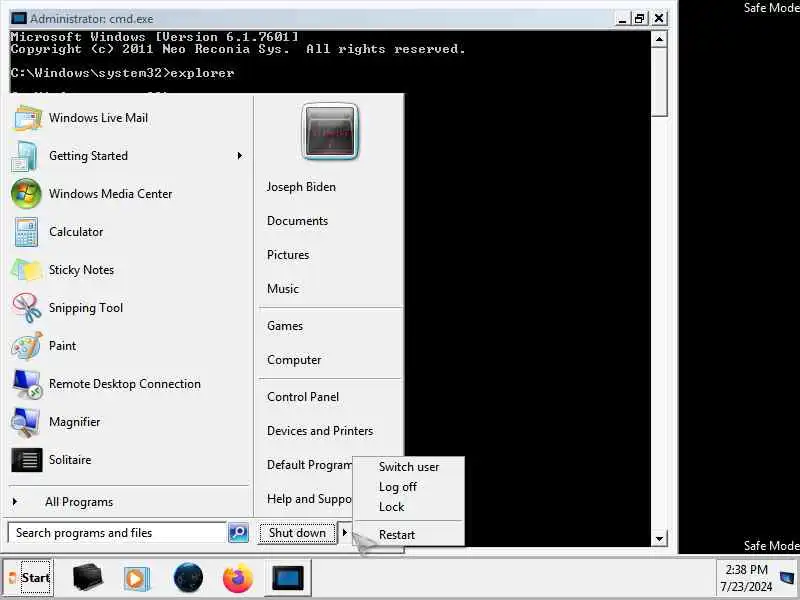Open Windows Media Center icon
800x600 pixels.
[x=26, y=194]
